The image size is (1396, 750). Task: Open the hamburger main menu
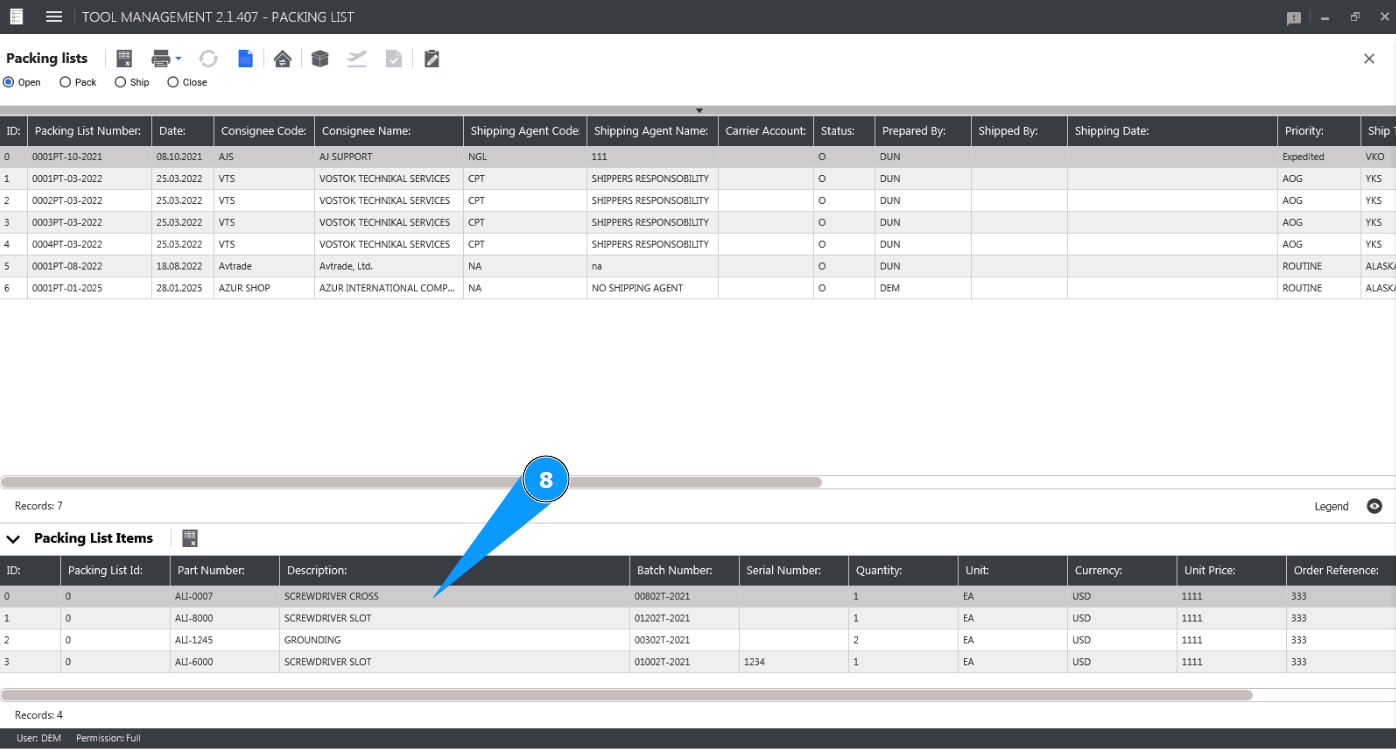pos(54,17)
